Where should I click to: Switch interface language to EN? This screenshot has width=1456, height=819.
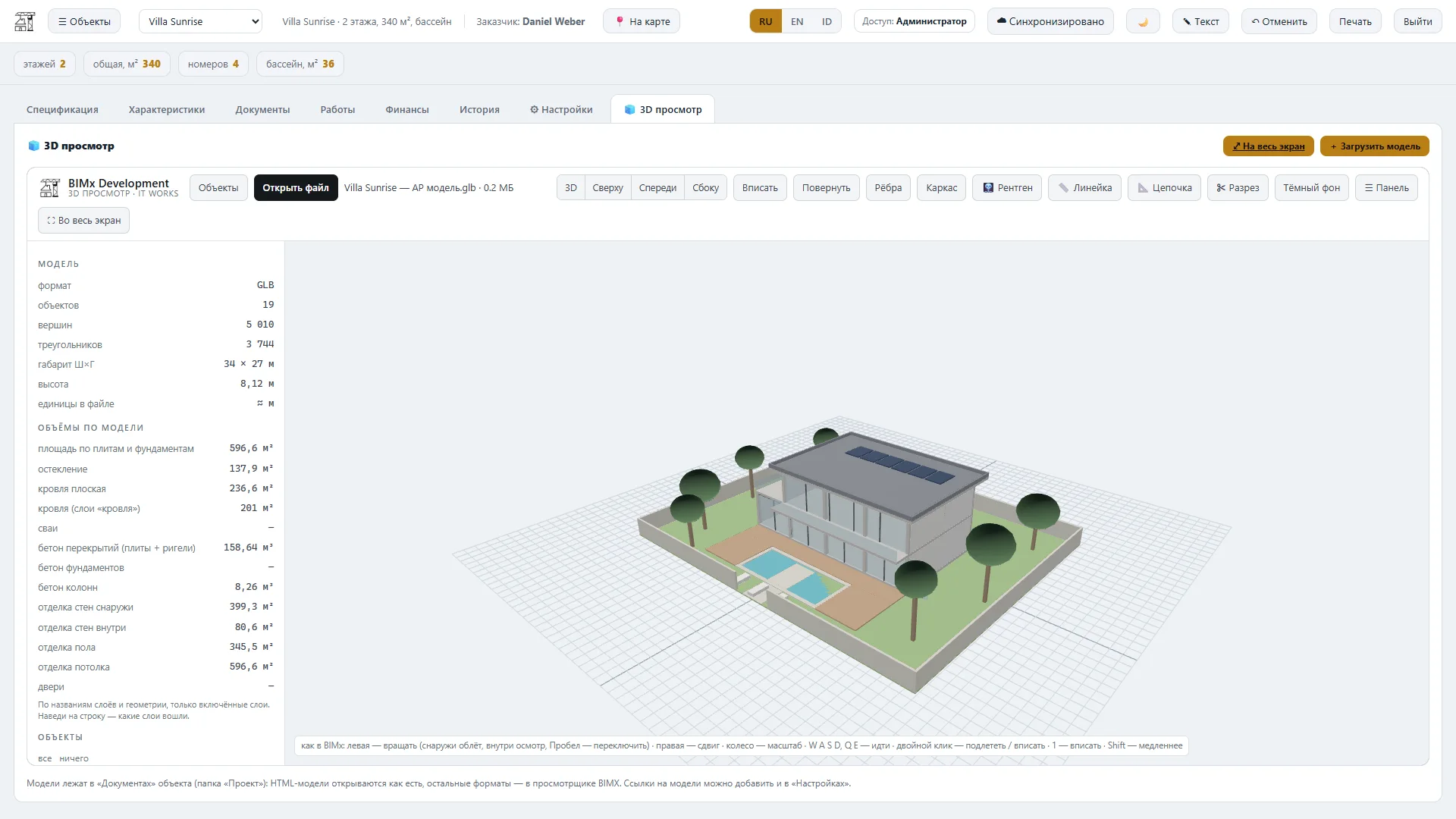[x=797, y=21]
